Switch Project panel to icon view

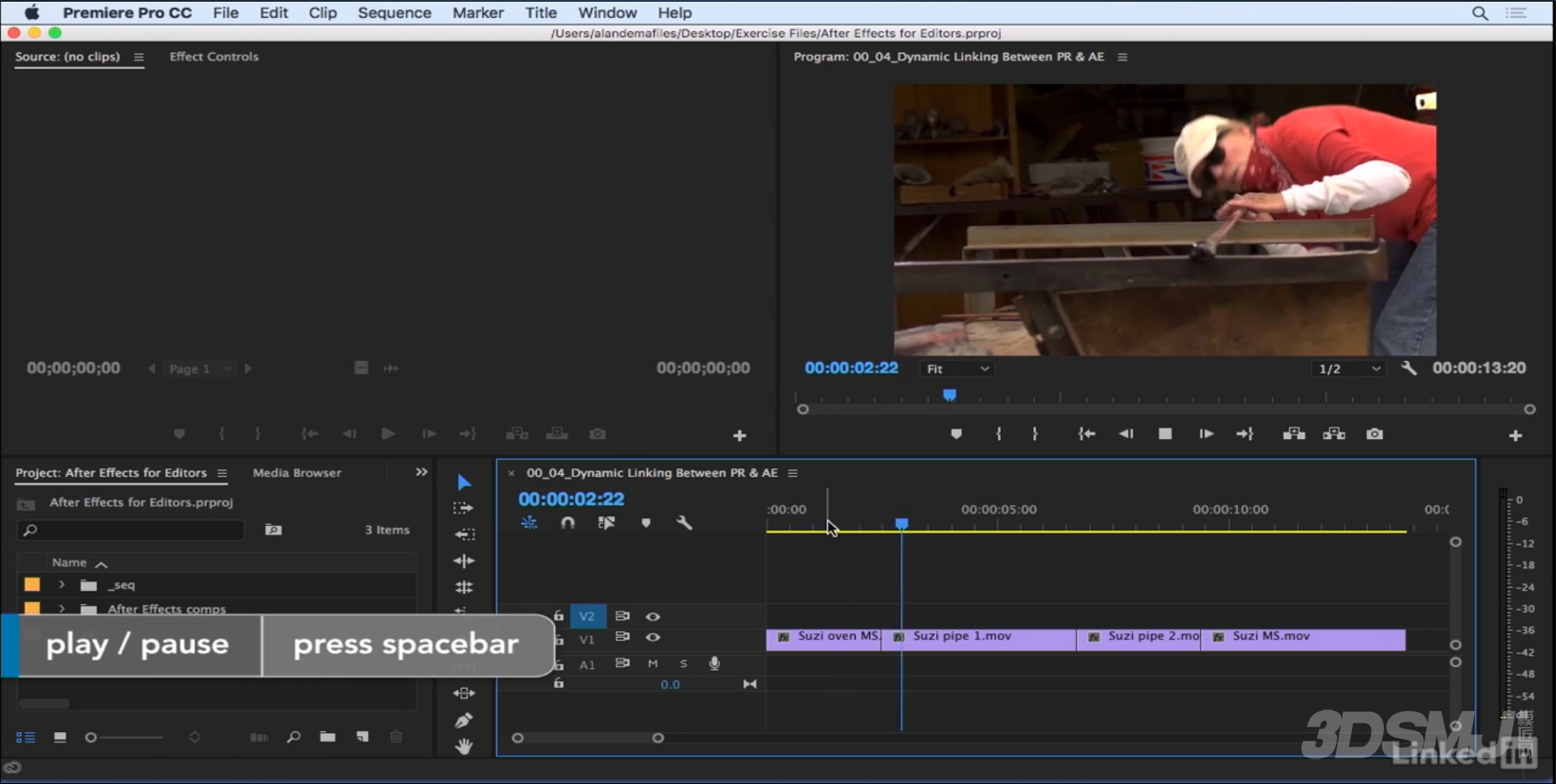(60, 737)
